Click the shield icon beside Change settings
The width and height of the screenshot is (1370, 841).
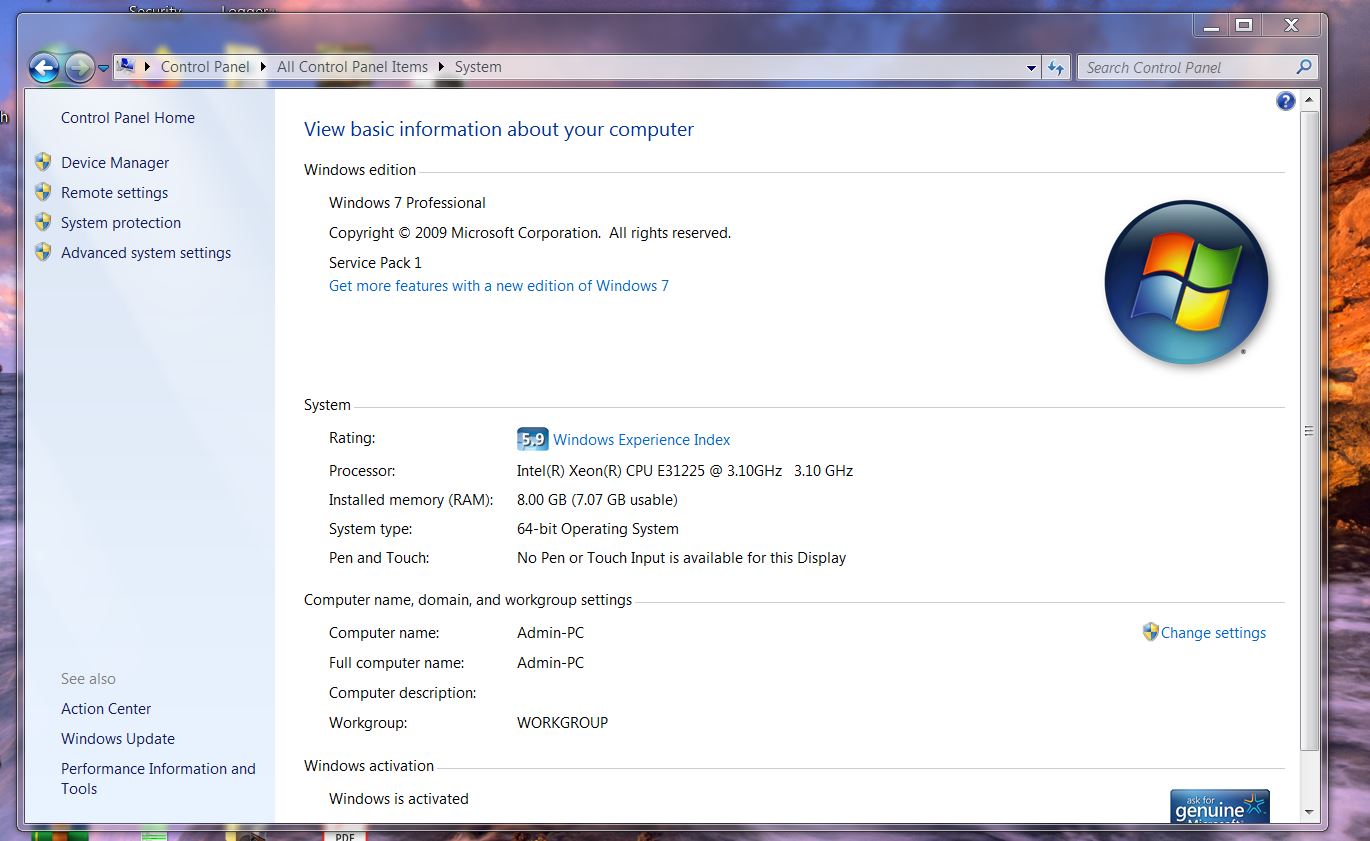coord(1150,632)
